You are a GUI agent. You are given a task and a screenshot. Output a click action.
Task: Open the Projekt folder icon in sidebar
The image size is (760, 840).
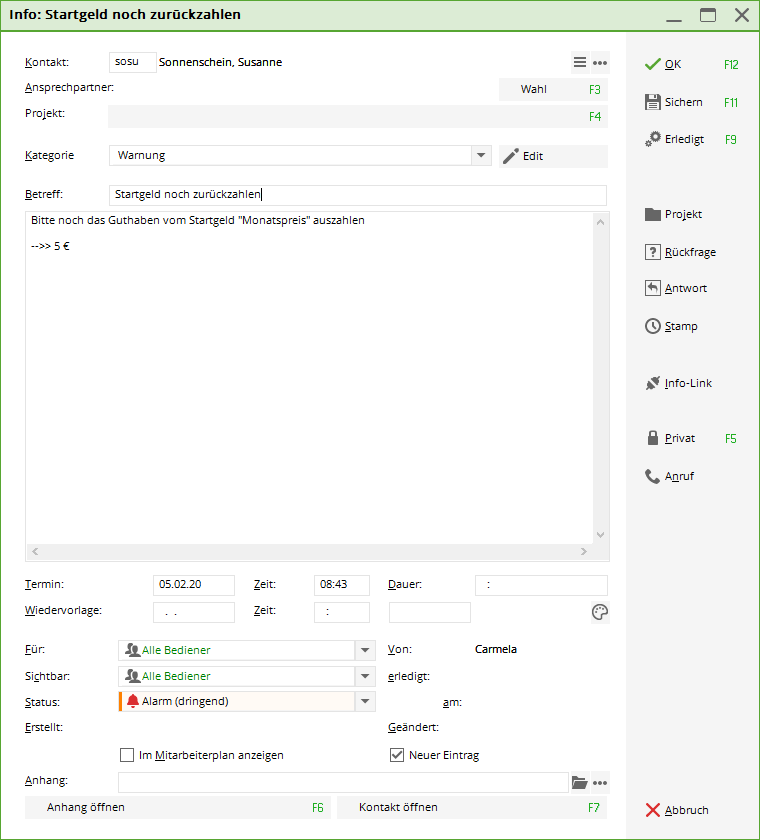(653, 214)
